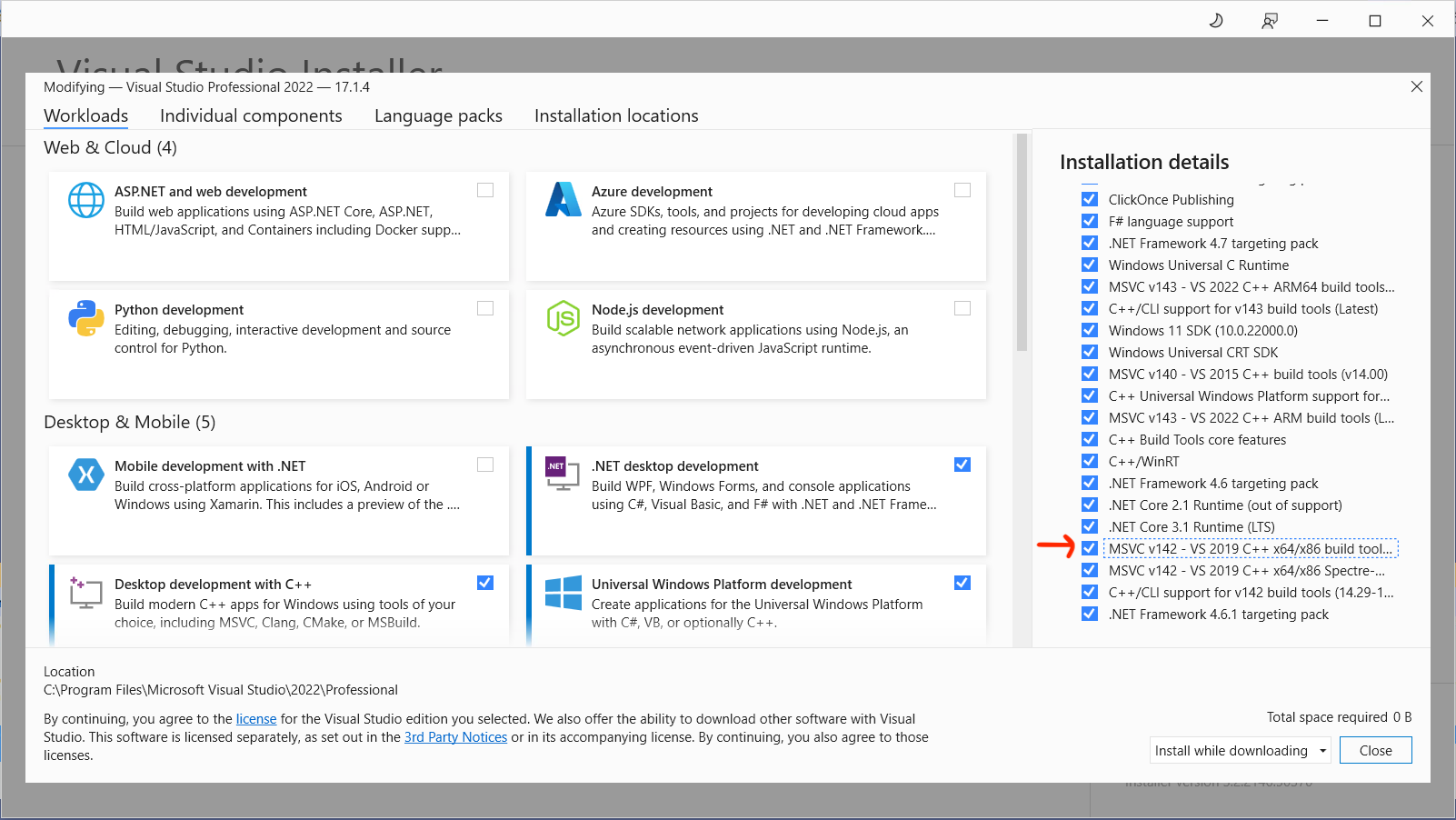Image resolution: width=1456 pixels, height=820 pixels.
Task: Uncheck MSVC v142 VS 2019 build tools
Action: pyautogui.click(x=1089, y=548)
